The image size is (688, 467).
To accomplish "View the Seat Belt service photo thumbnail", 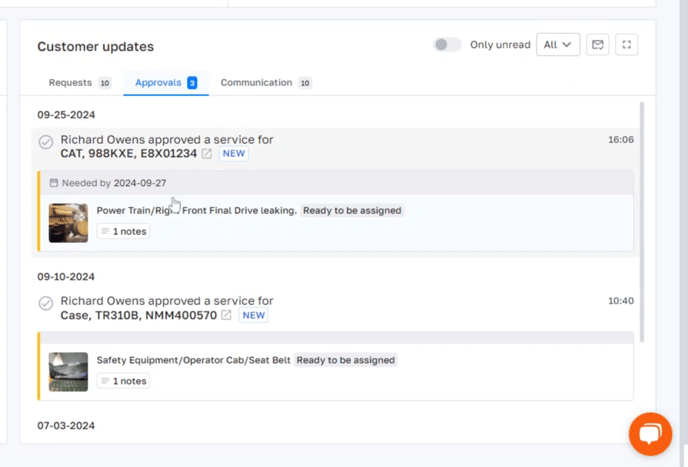I will 69,372.
